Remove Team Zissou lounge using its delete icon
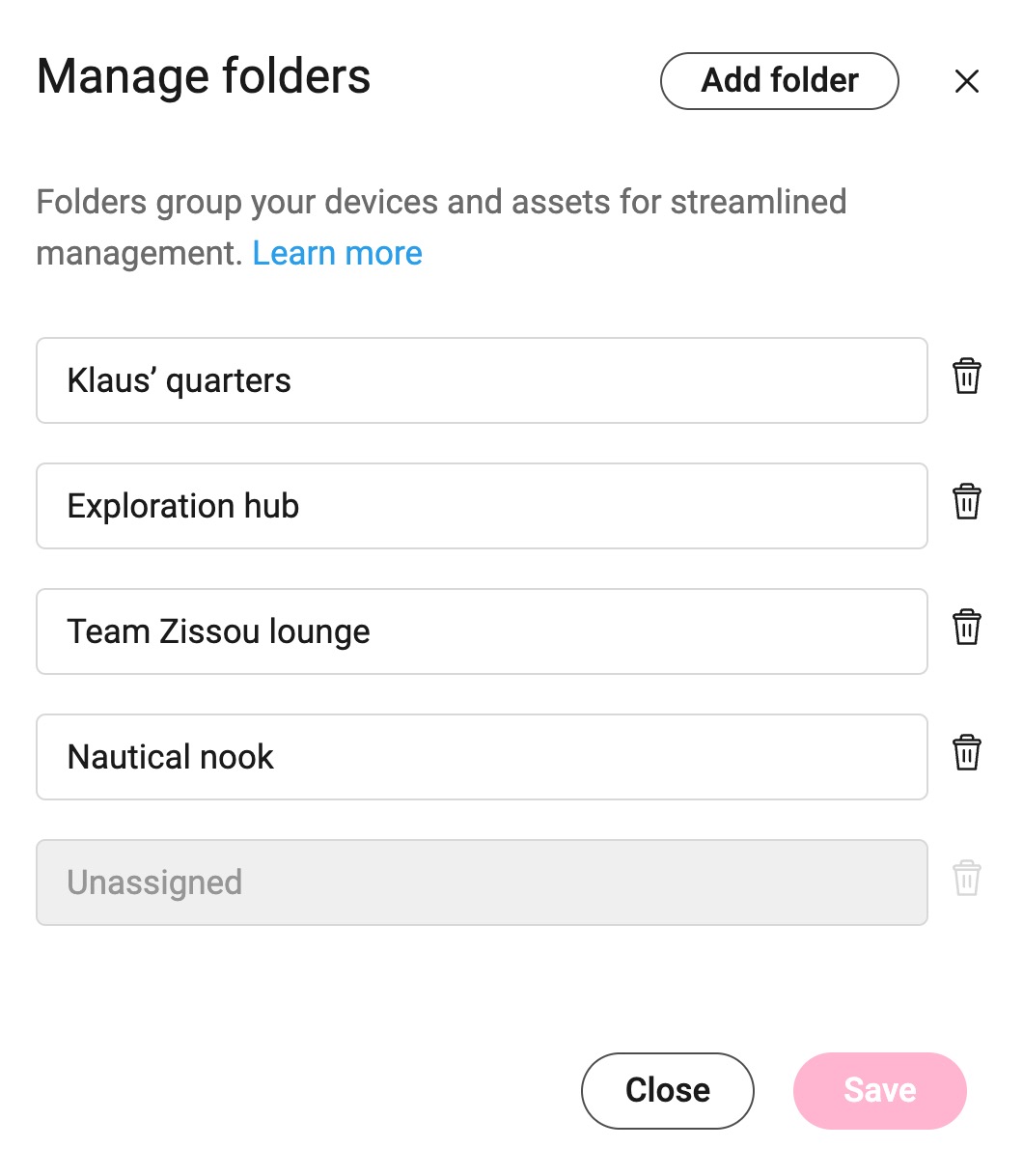The image size is (1023, 1176). click(x=966, y=628)
